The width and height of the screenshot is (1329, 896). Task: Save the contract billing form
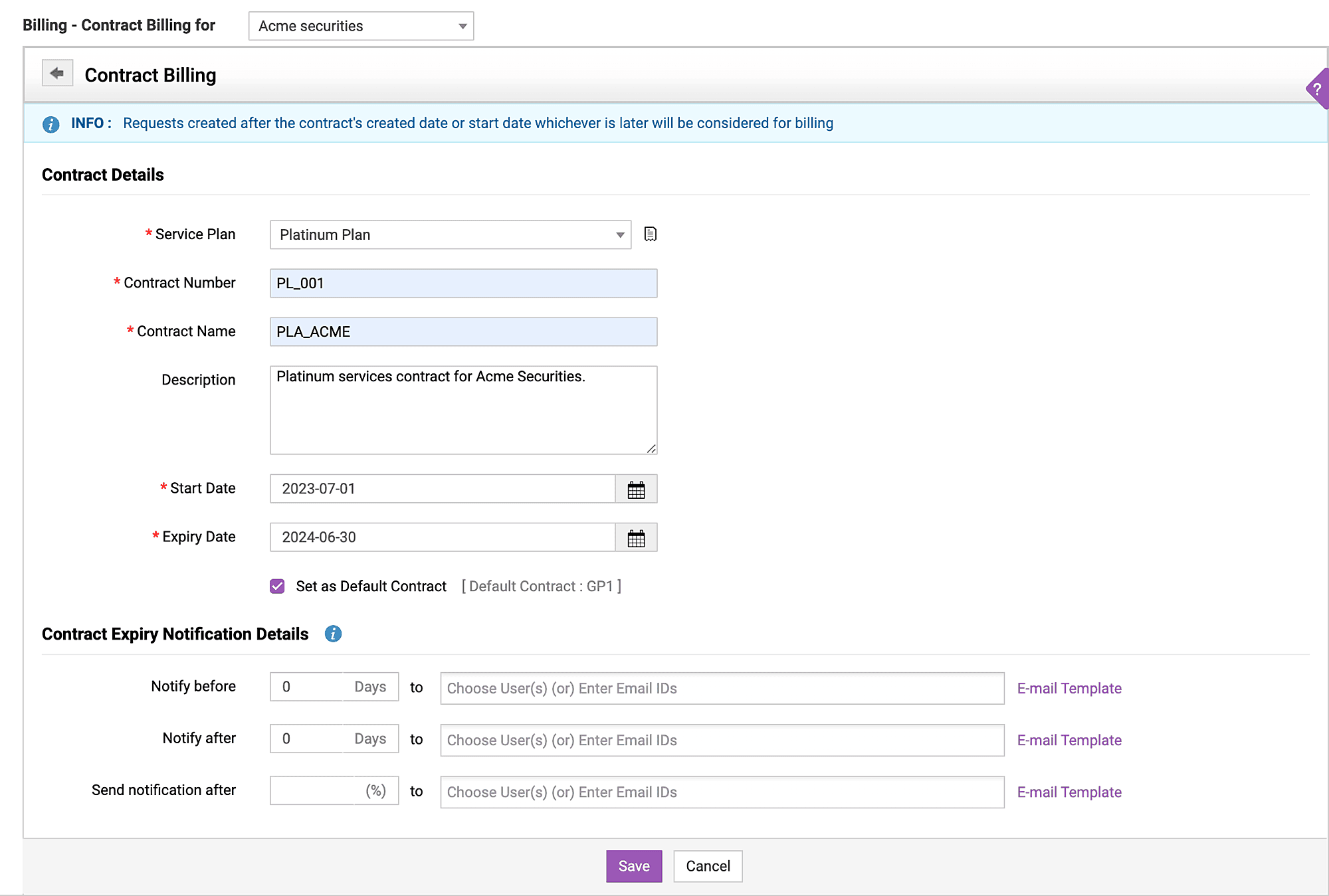pos(634,866)
